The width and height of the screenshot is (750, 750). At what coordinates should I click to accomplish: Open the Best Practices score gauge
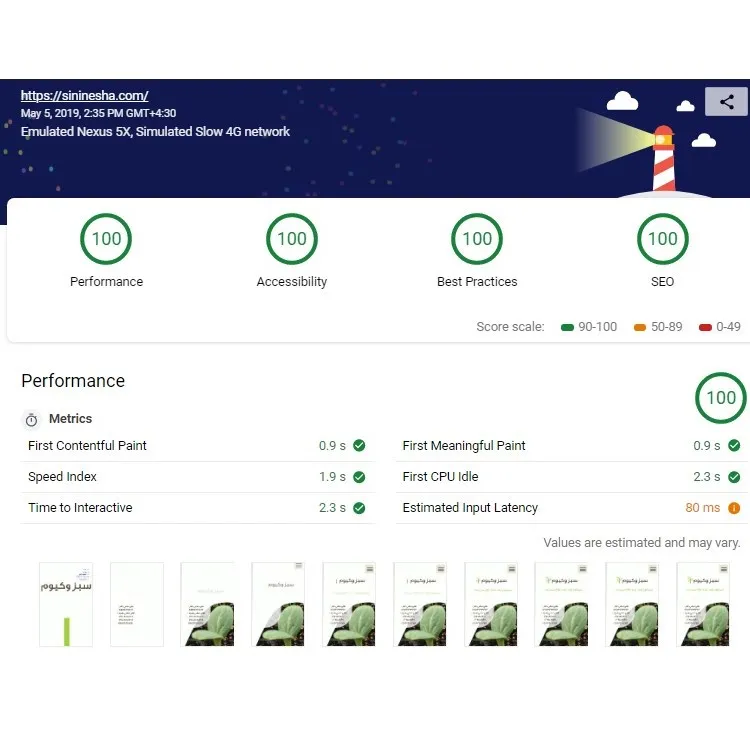click(x=477, y=239)
